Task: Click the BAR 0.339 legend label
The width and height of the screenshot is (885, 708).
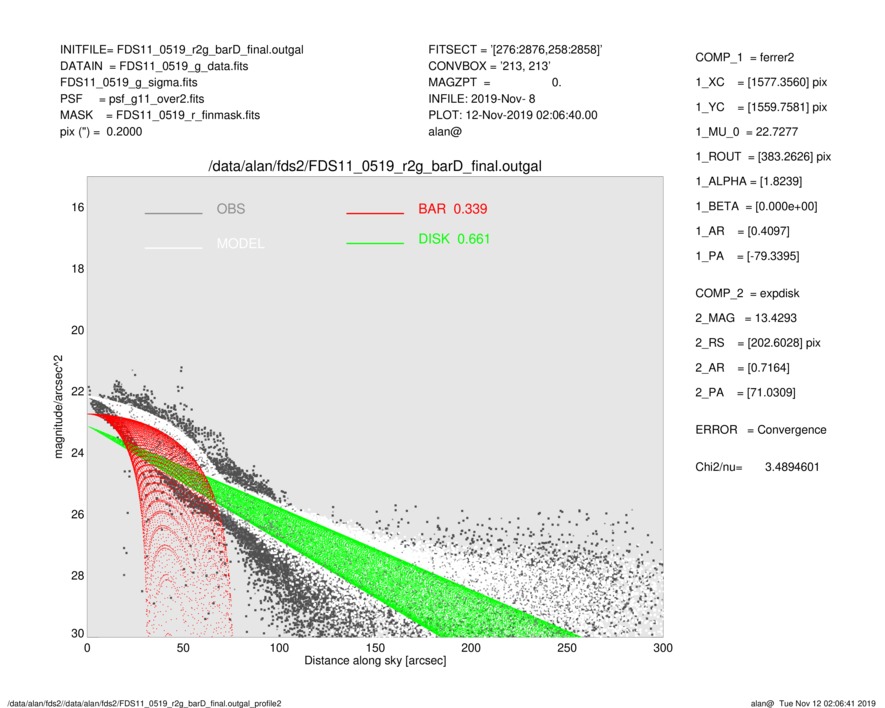Action: tap(453, 209)
